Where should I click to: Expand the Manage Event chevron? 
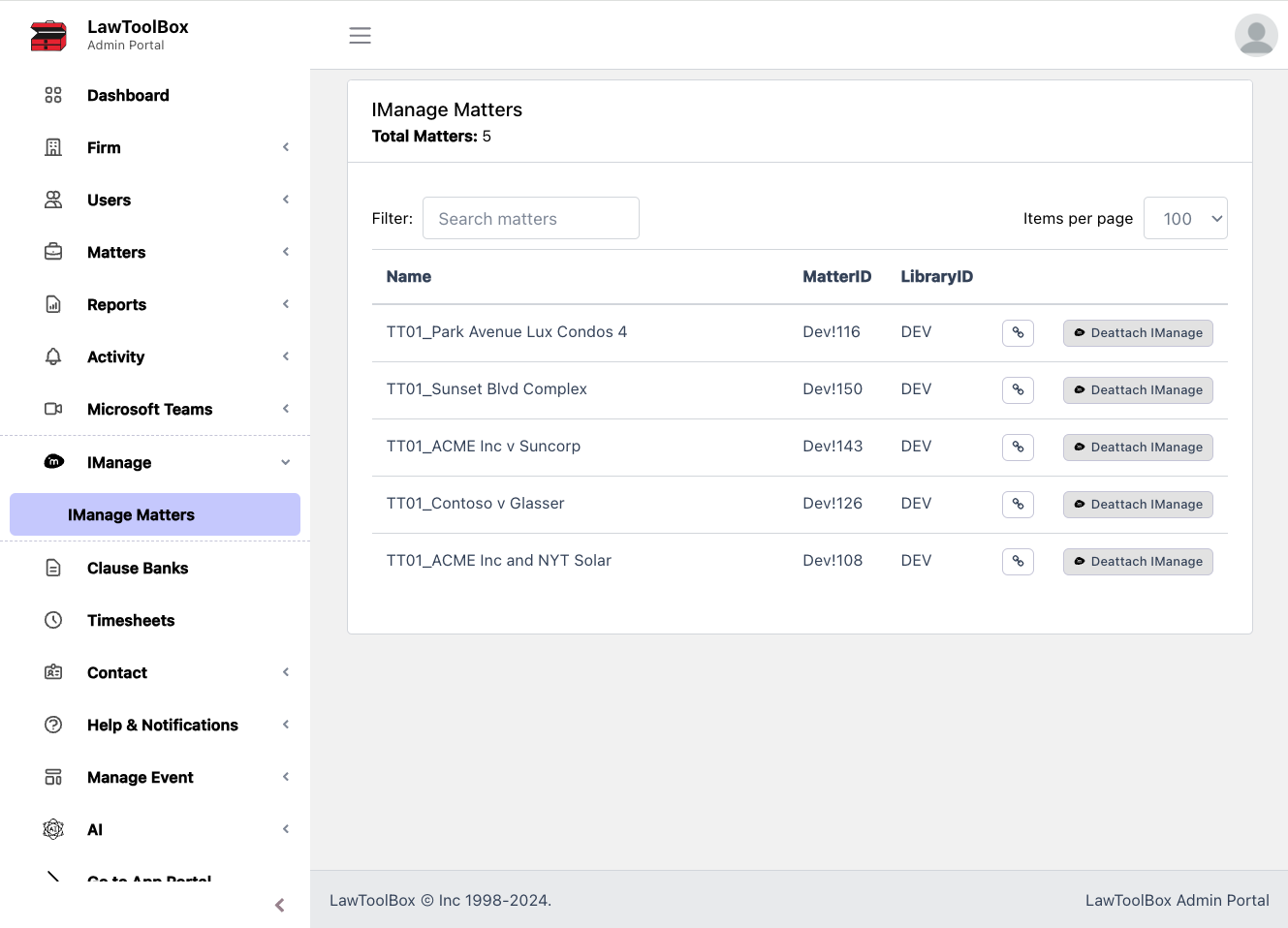pyautogui.click(x=286, y=777)
